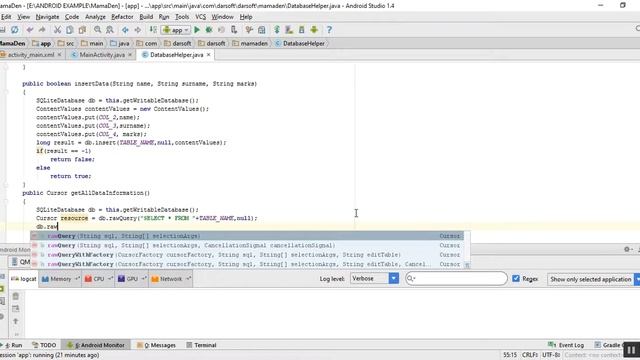Start Debug with bug icon
Image resolution: width=640 pixels, height=360 pixels.
209,30
